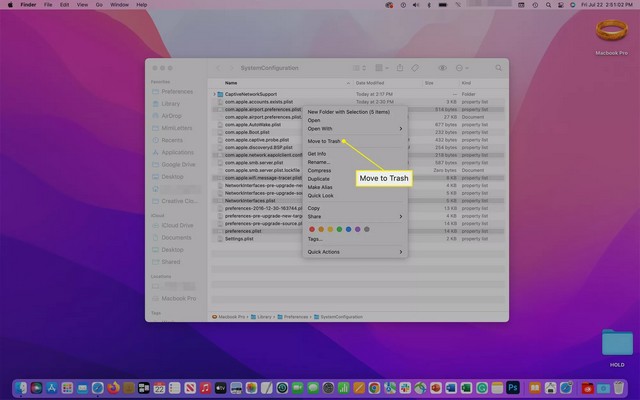Click Compress in the context menu

(320, 171)
